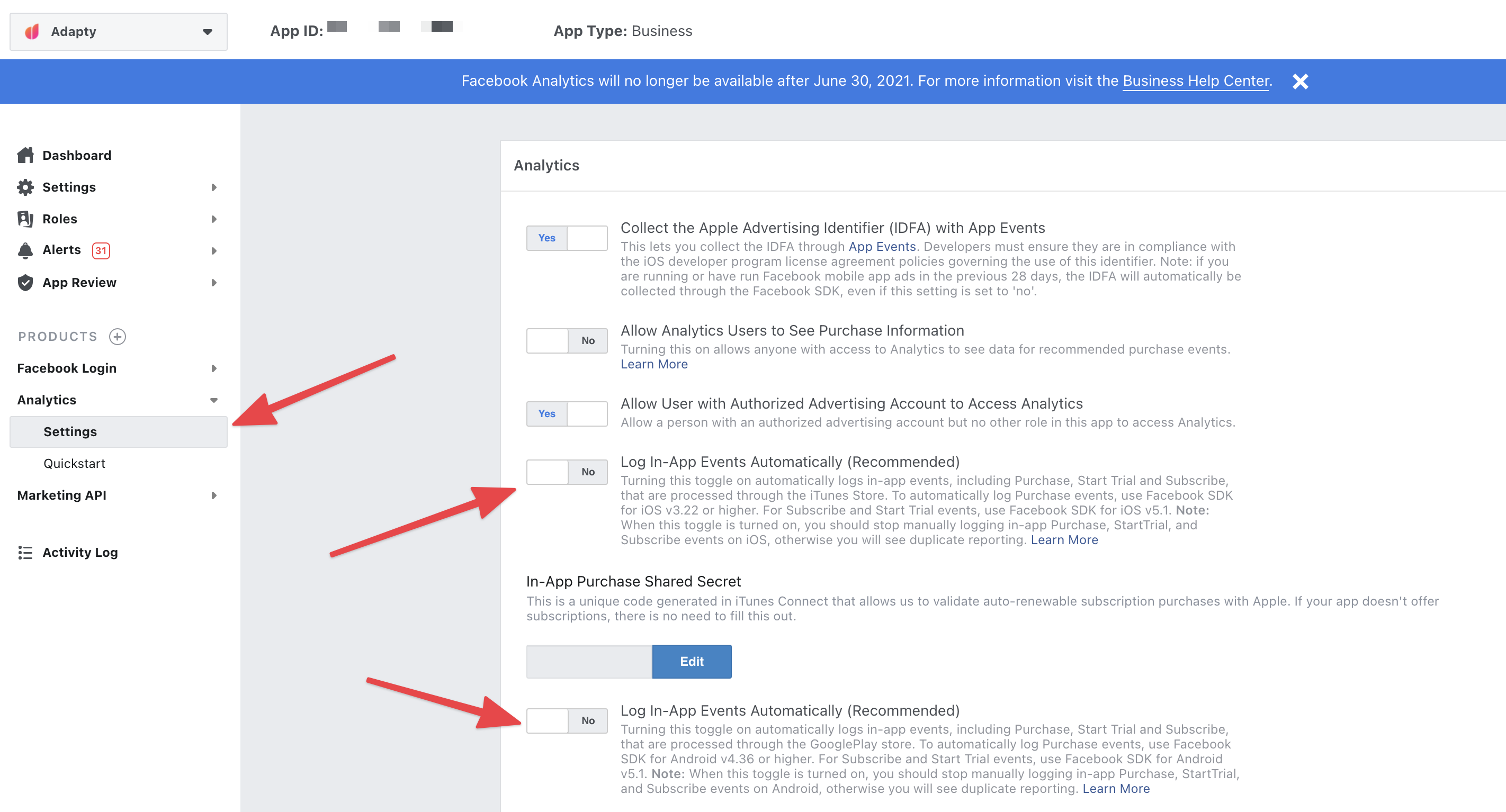Dismiss the blue Facebook Analytics banner
Screen dimensions: 1506x812
click(x=1299, y=82)
